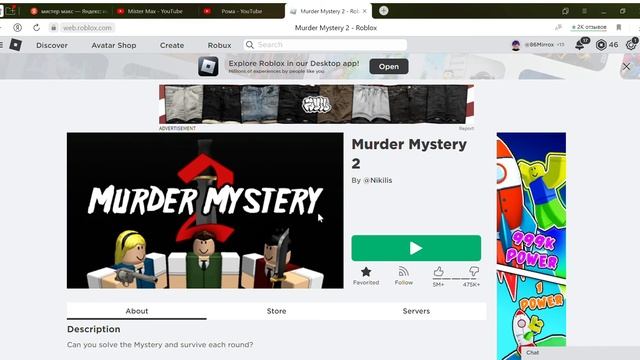Switch to the Servers tab
The height and width of the screenshot is (360, 640).
click(416, 311)
